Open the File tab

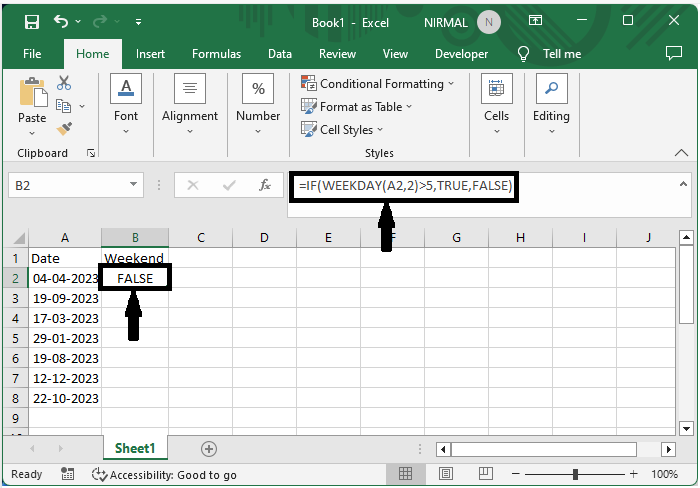tap(32, 54)
